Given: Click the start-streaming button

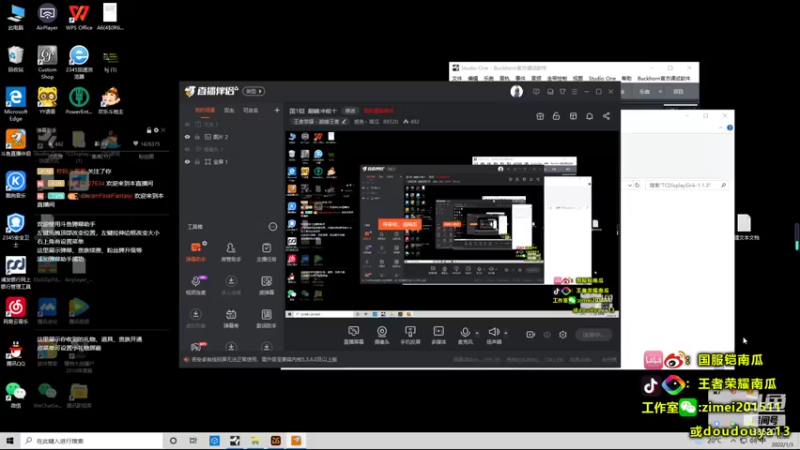Looking at the screenshot, I should tap(593, 335).
